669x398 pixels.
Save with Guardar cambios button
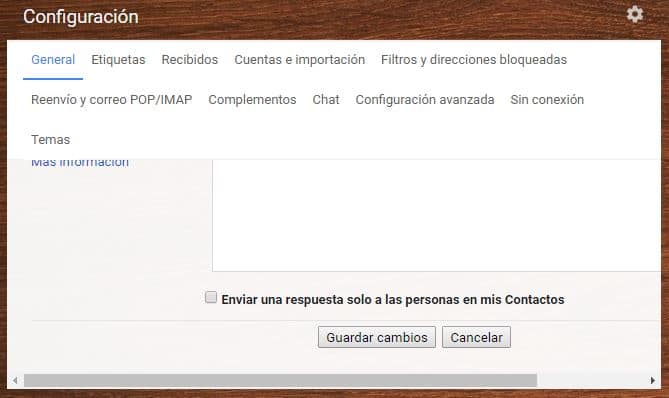(x=377, y=337)
